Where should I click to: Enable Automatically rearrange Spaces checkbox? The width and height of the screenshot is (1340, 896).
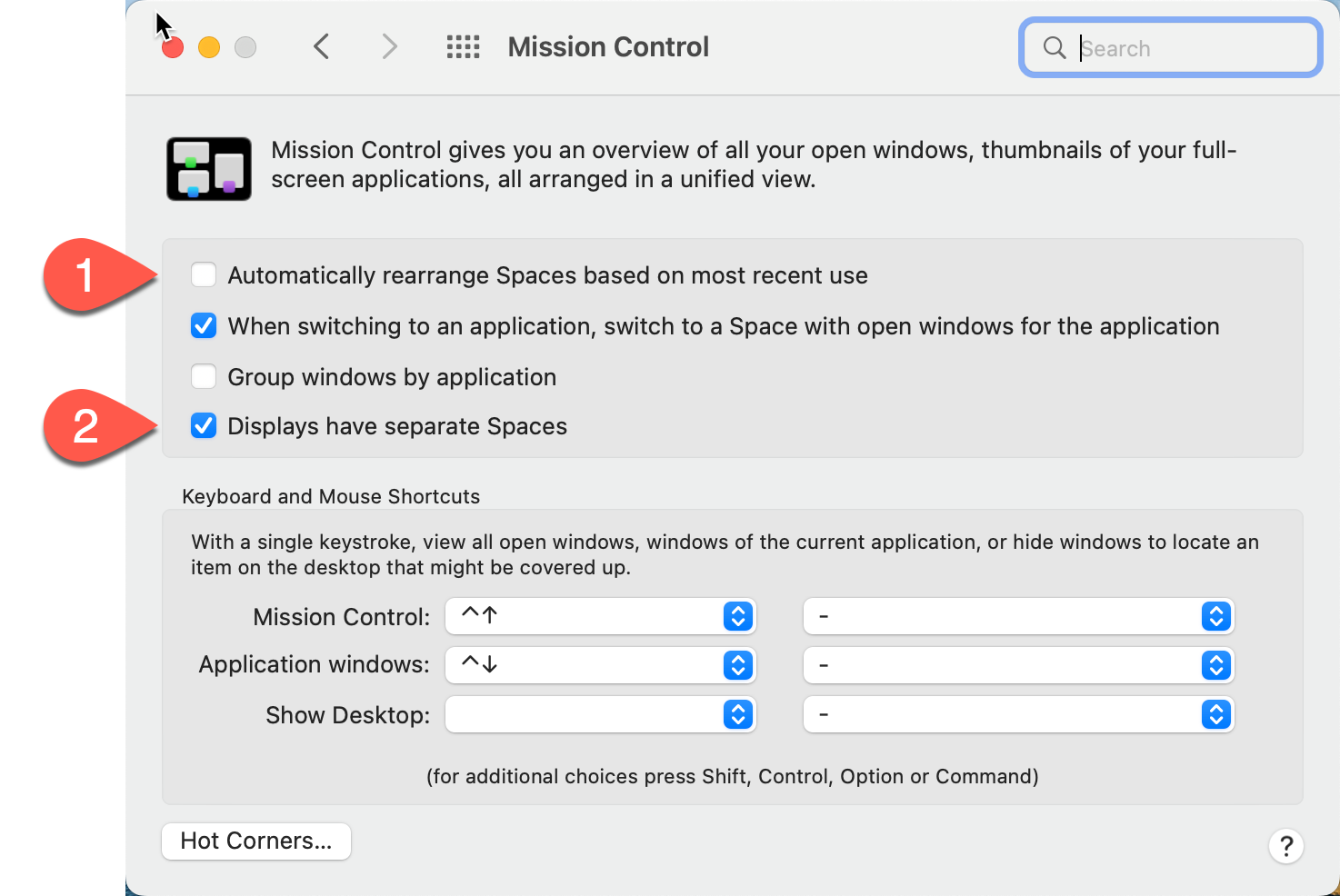tap(204, 274)
